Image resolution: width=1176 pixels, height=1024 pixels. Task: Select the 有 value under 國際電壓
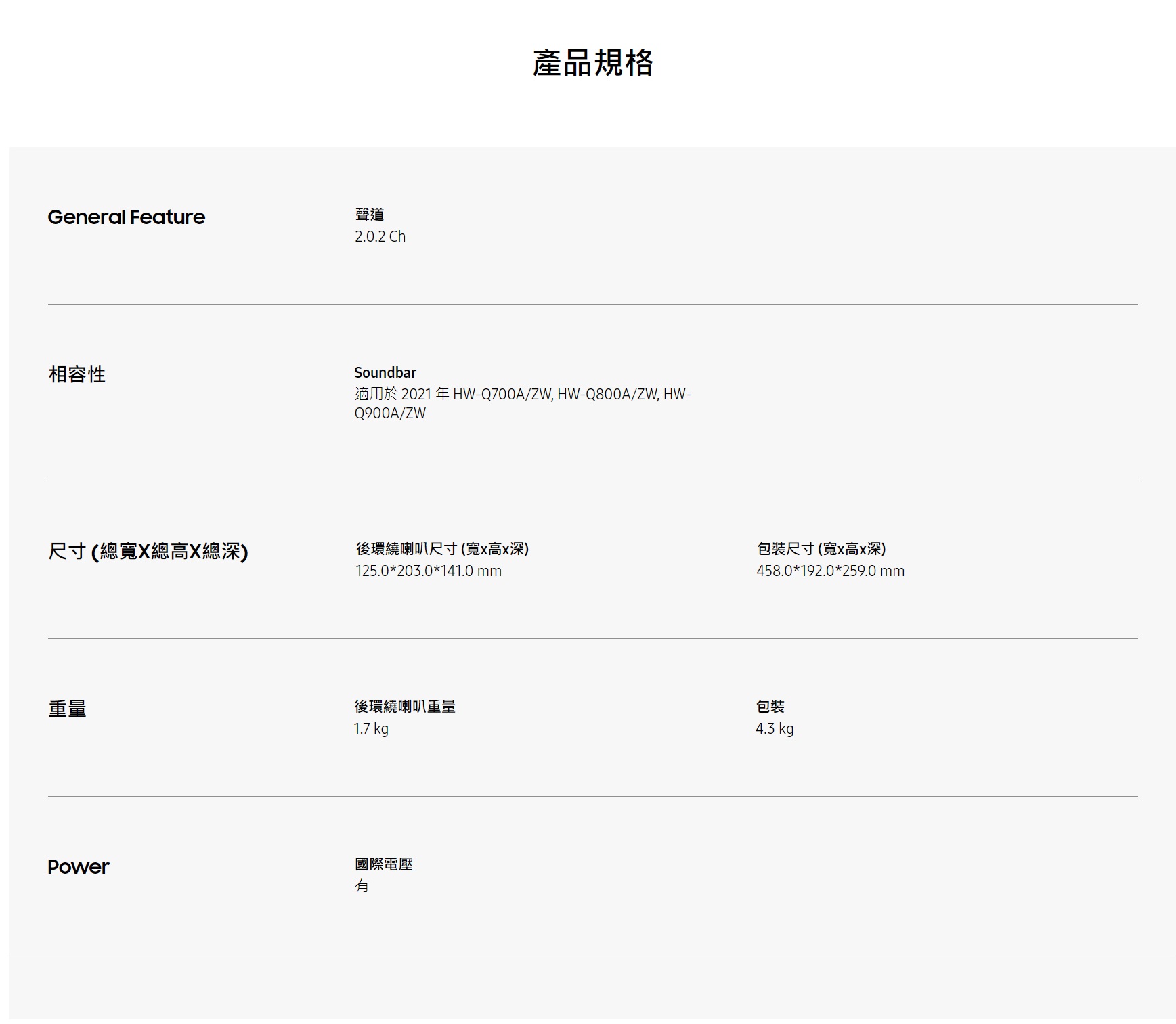(362, 886)
